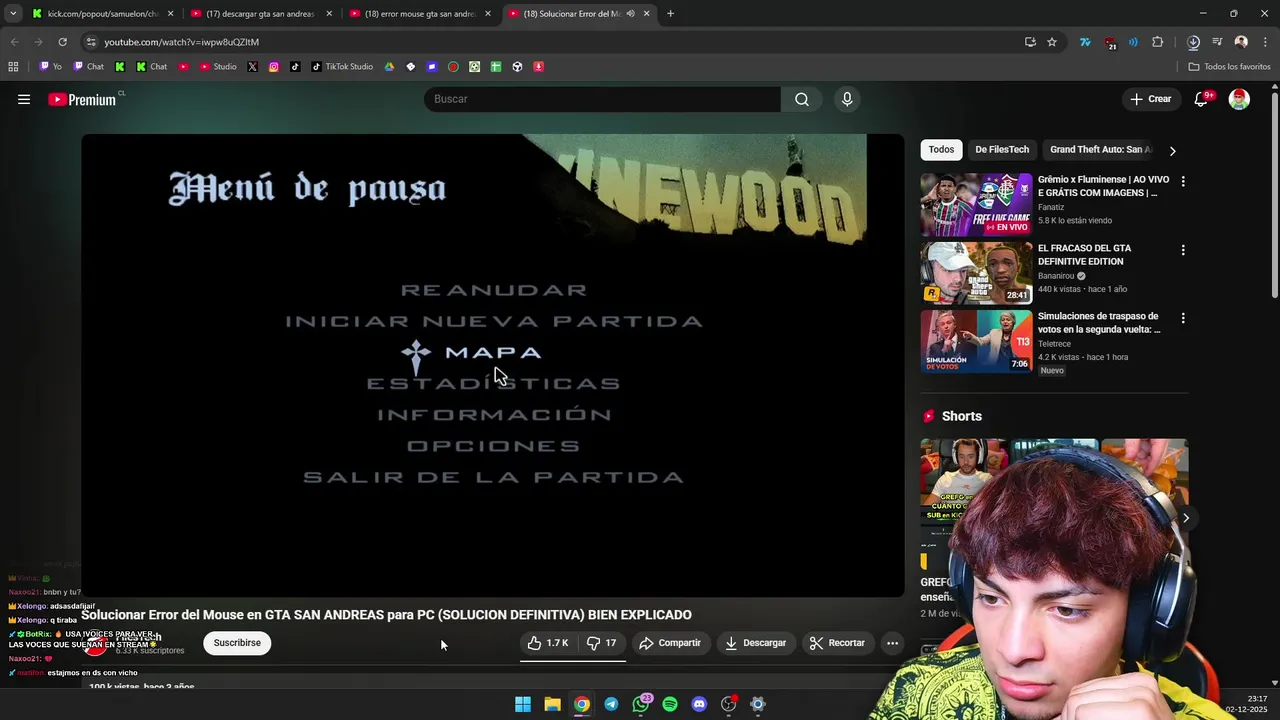Click the address bar URL
This screenshot has width=1280, height=720.
tap(182, 42)
